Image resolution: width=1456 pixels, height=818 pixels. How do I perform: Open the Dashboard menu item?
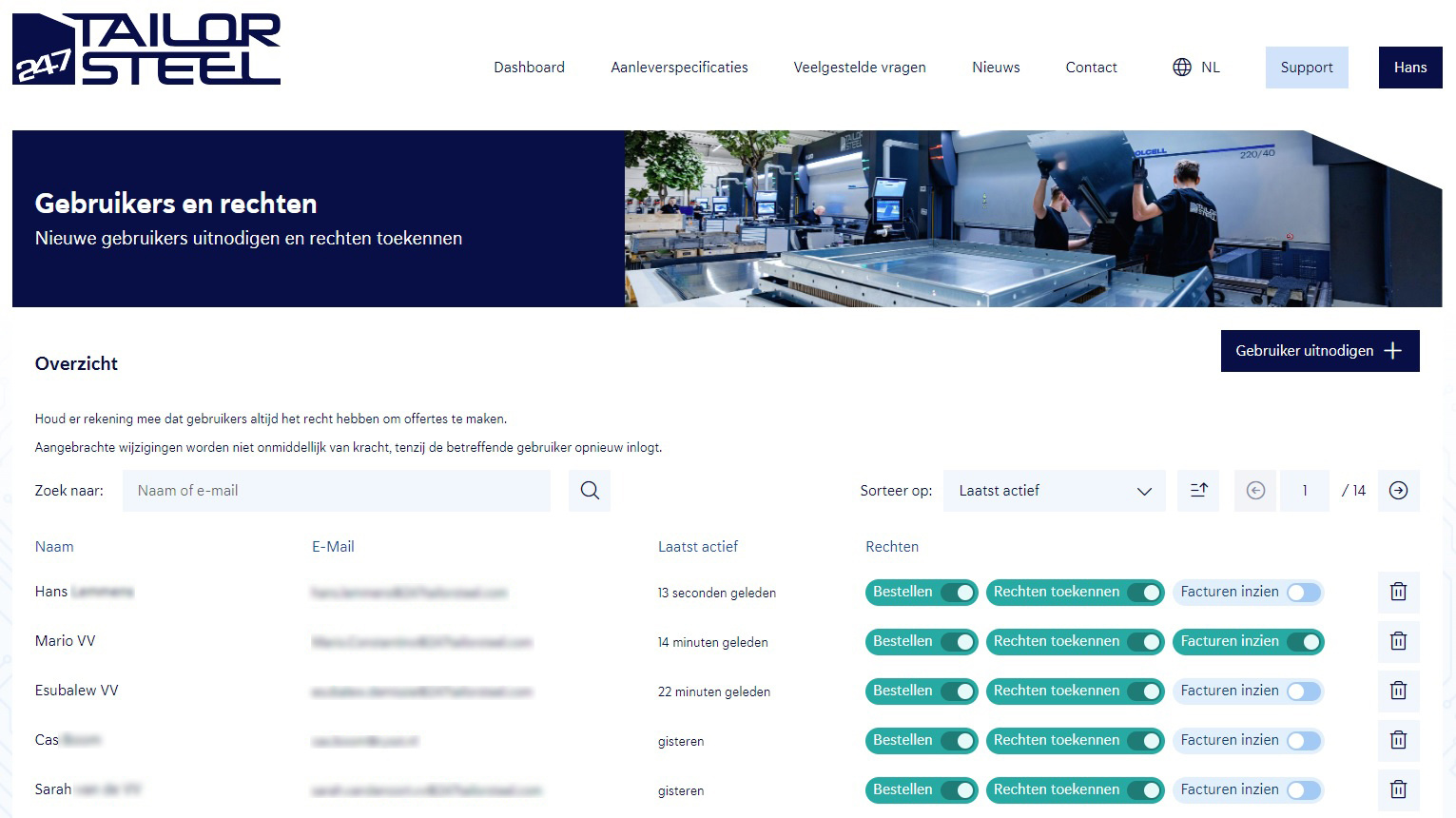[529, 68]
